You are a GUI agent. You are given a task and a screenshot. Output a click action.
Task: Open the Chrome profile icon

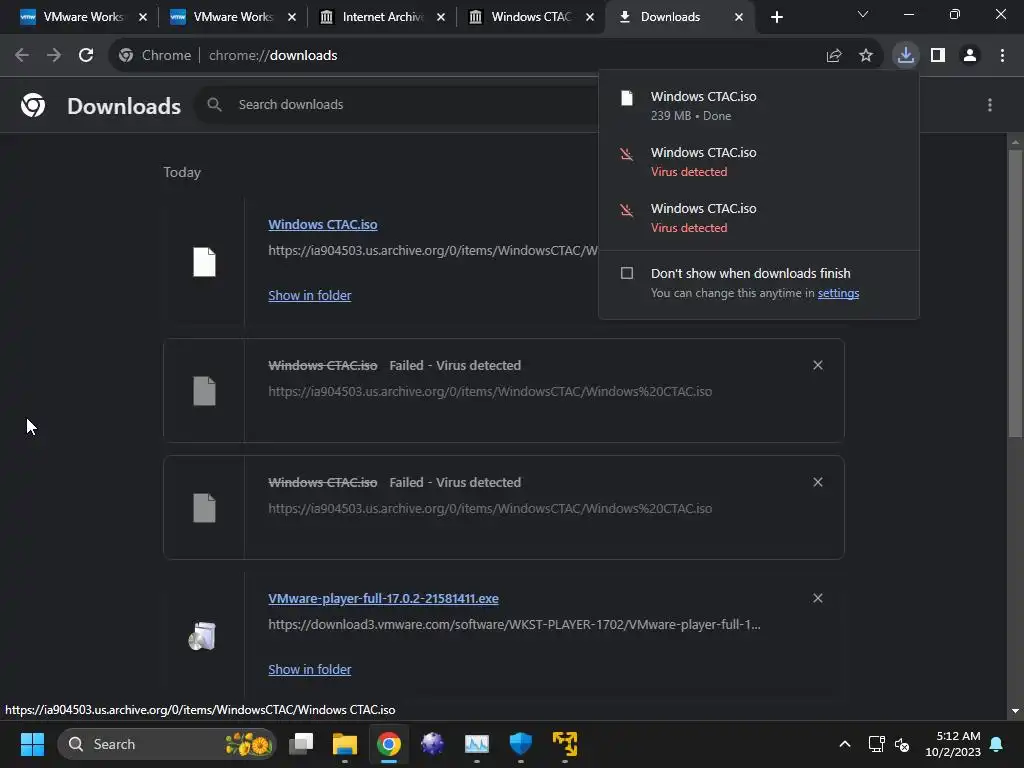(970, 56)
